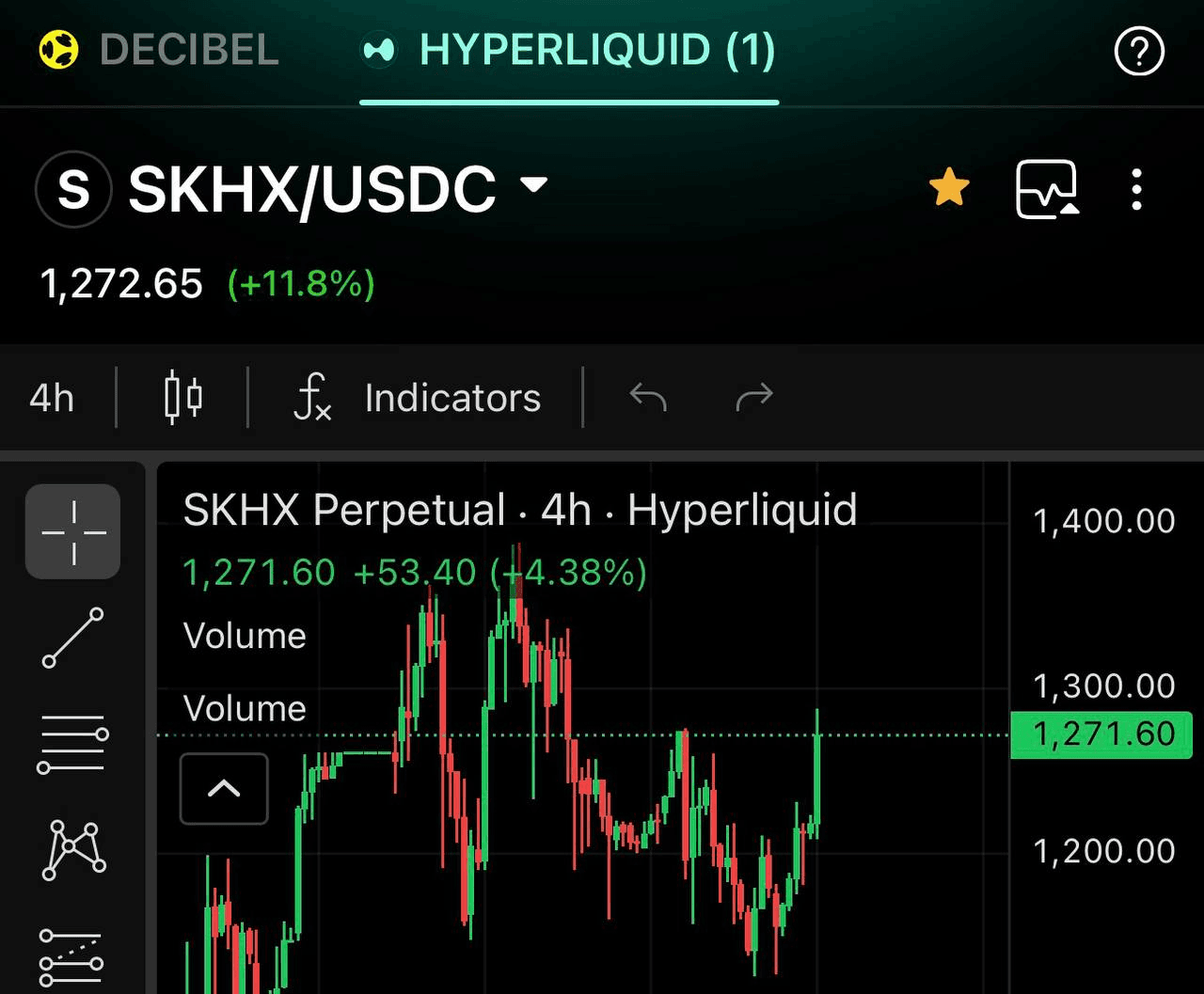Click the +53.40 (+4.38%) candle change value
The width and height of the screenshot is (1204, 994).
(499, 572)
